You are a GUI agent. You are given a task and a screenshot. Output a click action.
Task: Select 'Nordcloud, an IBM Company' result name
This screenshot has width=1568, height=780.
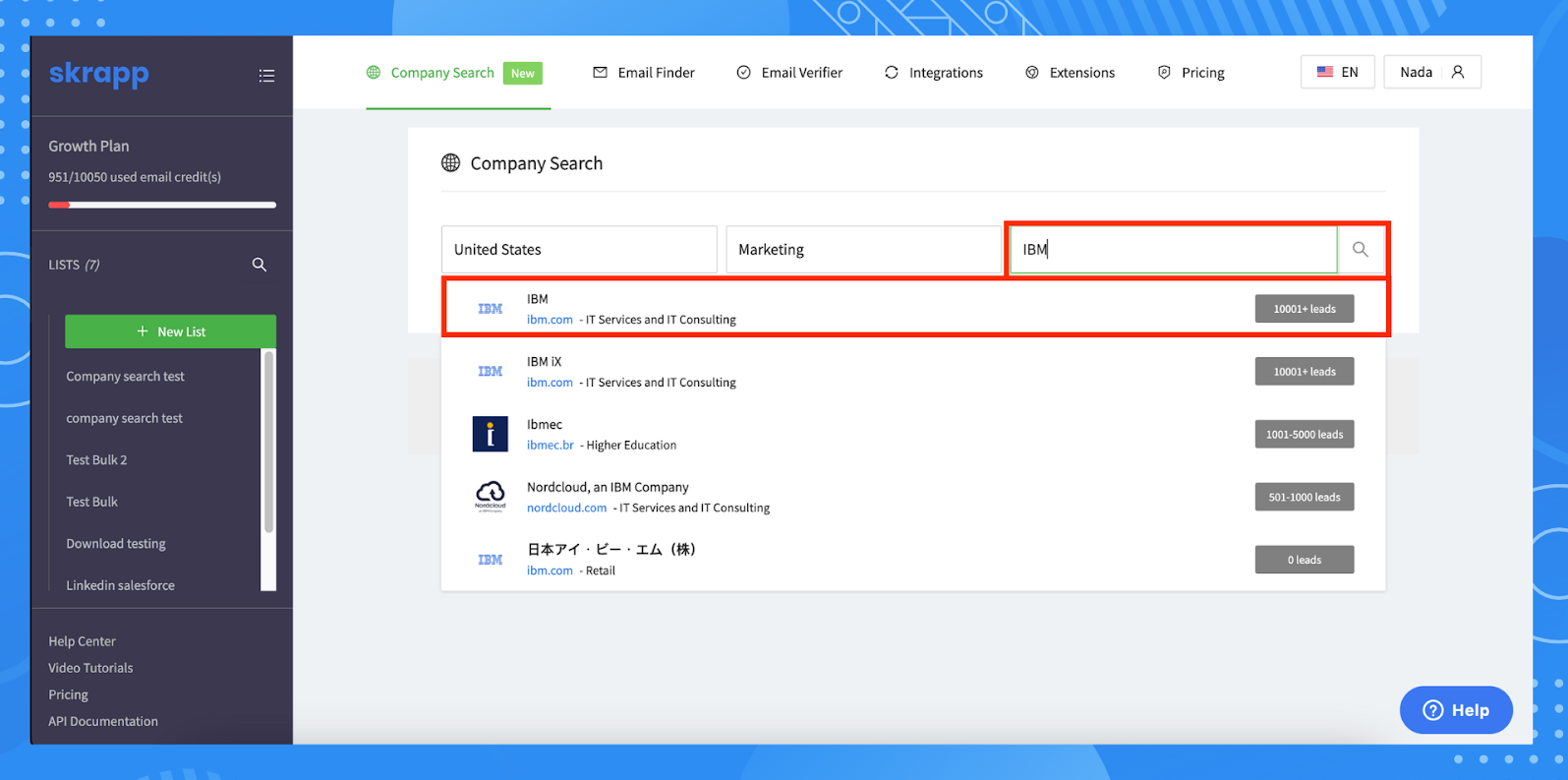click(x=608, y=487)
